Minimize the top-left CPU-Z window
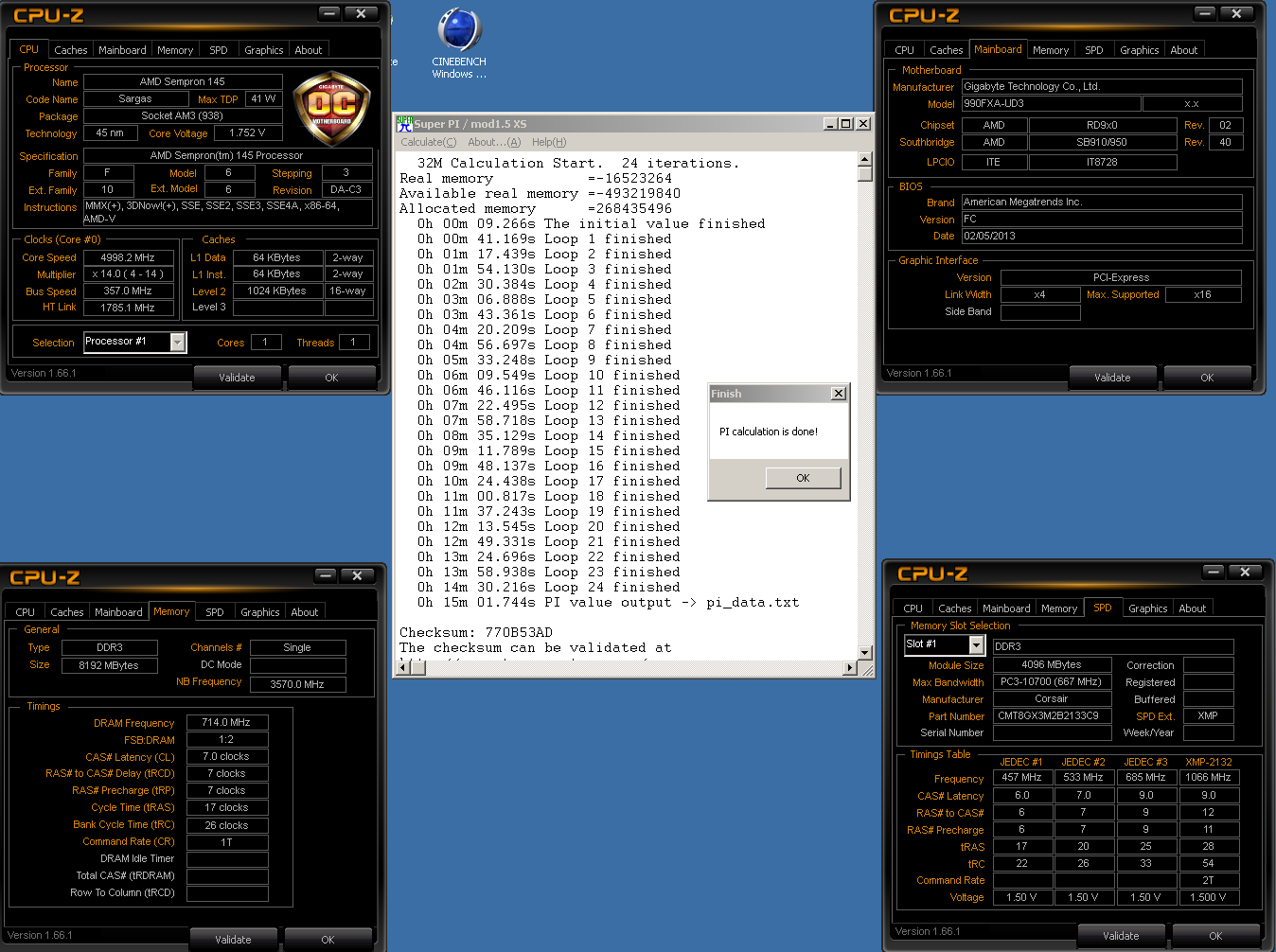Image resolution: width=1276 pixels, height=952 pixels. 329,13
